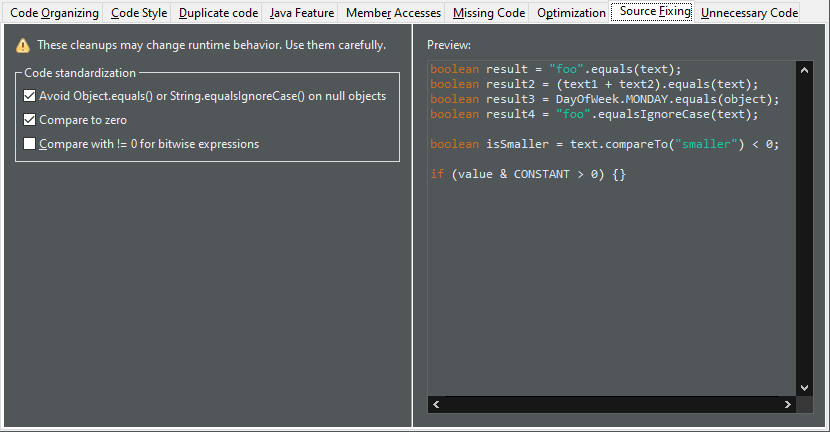Select the Duplicate code tab
The width and height of the screenshot is (830, 432).
tap(218, 13)
